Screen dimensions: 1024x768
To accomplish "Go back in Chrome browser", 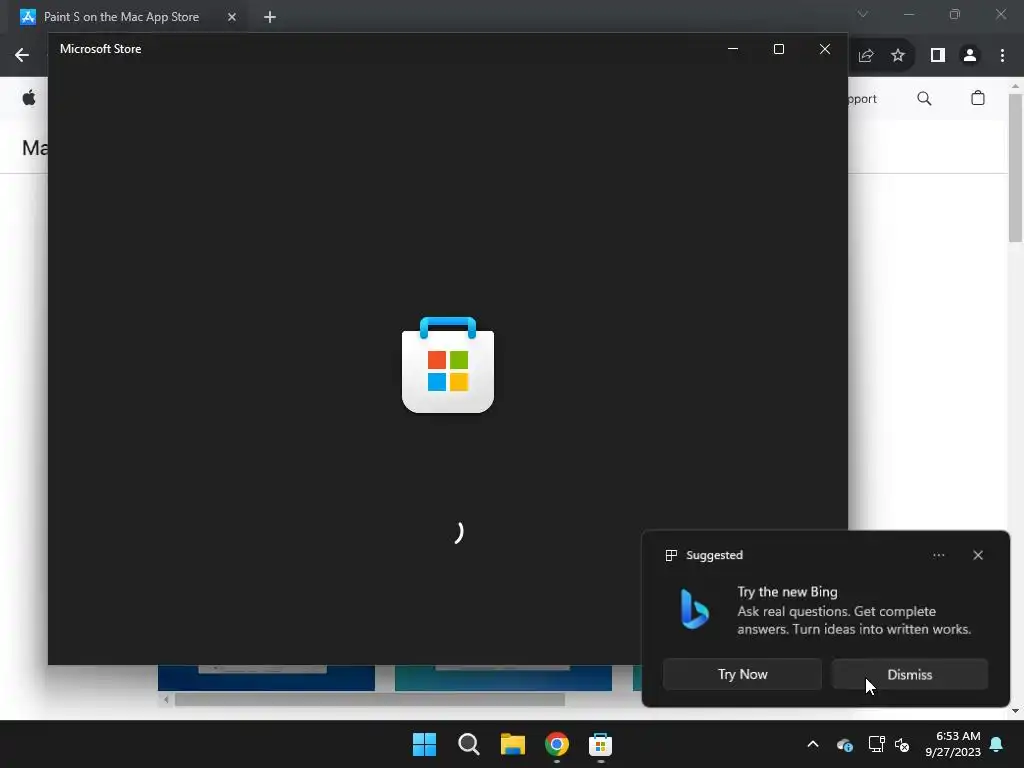I will tap(22, 55).
